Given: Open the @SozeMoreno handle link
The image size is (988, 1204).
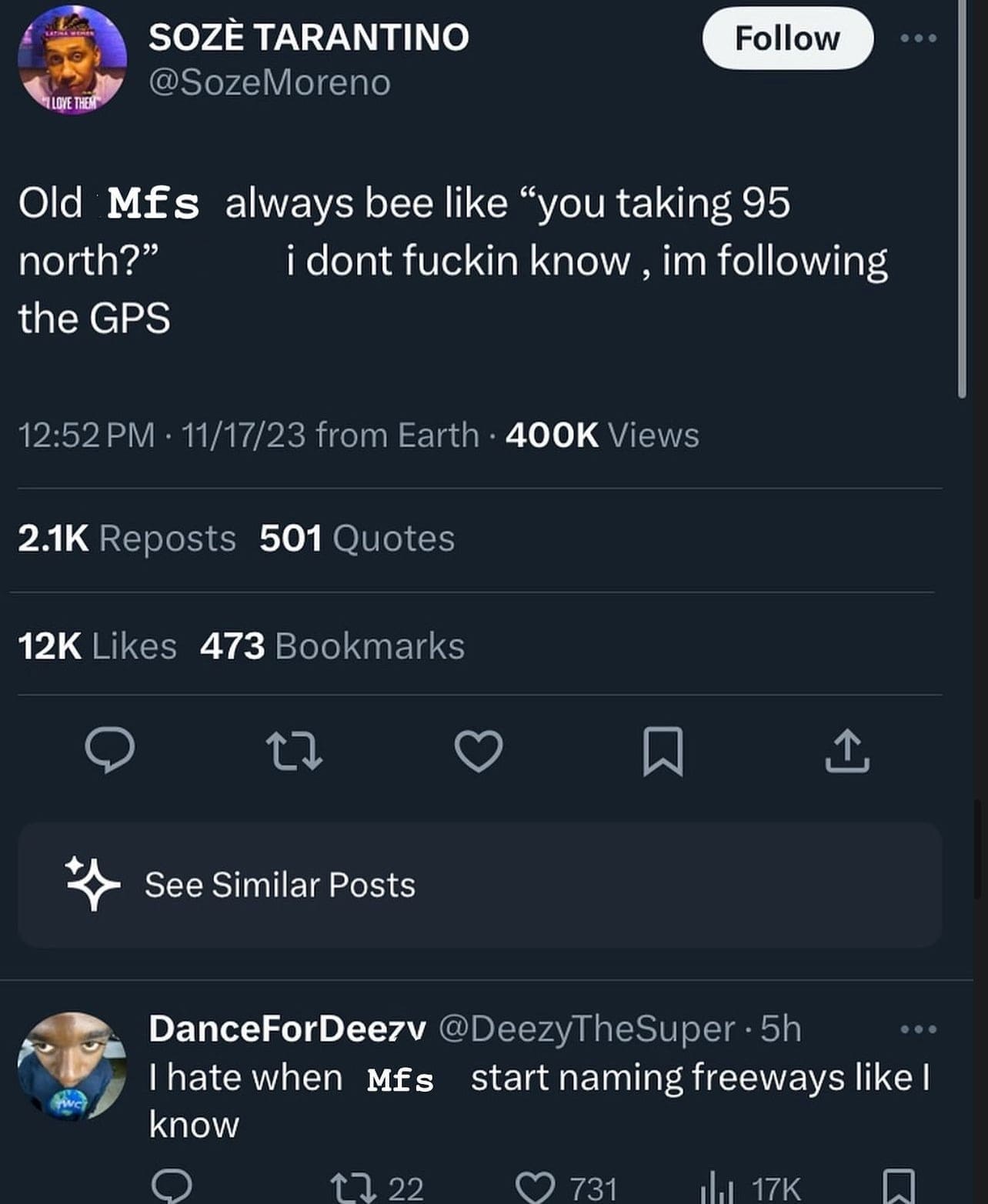Looking at the screenshot, I should [269, 83].
